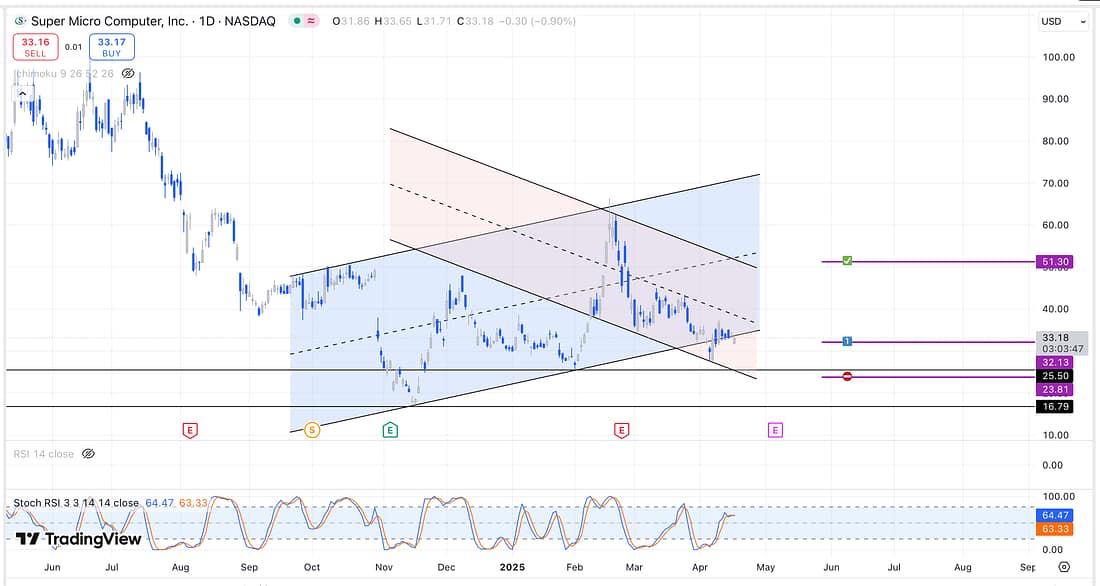Click the 51.30 purple price label
The image size is (1100, 586).
click(x=1055, y=262)
